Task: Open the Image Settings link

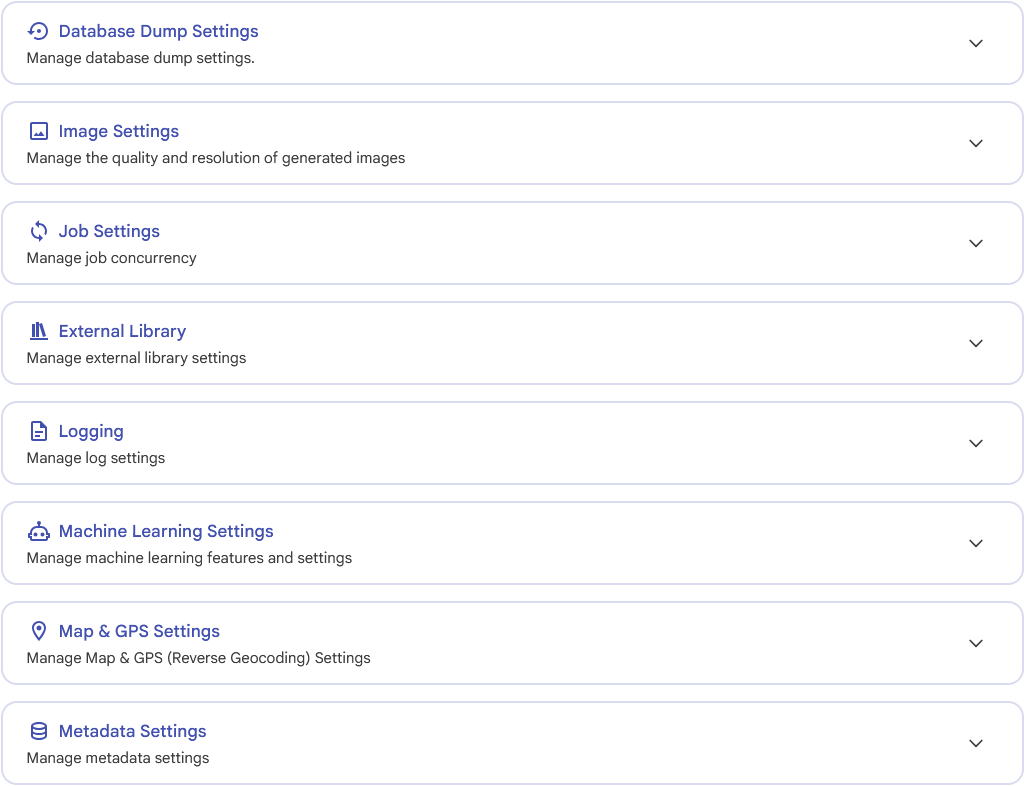Action: click(x=118, y=131)
